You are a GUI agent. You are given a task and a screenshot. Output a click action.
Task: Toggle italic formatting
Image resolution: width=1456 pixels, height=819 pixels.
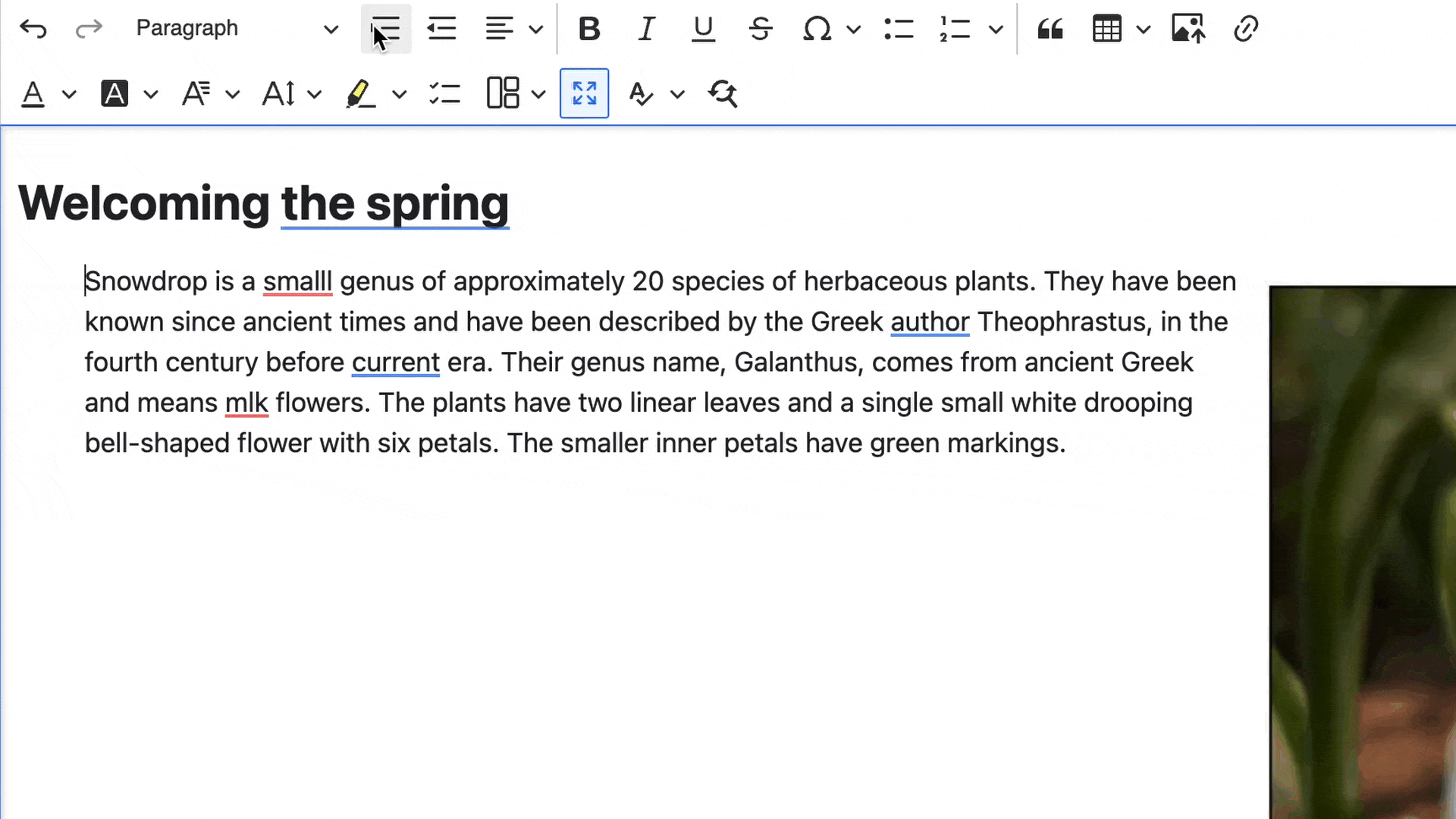coord(646,29)
